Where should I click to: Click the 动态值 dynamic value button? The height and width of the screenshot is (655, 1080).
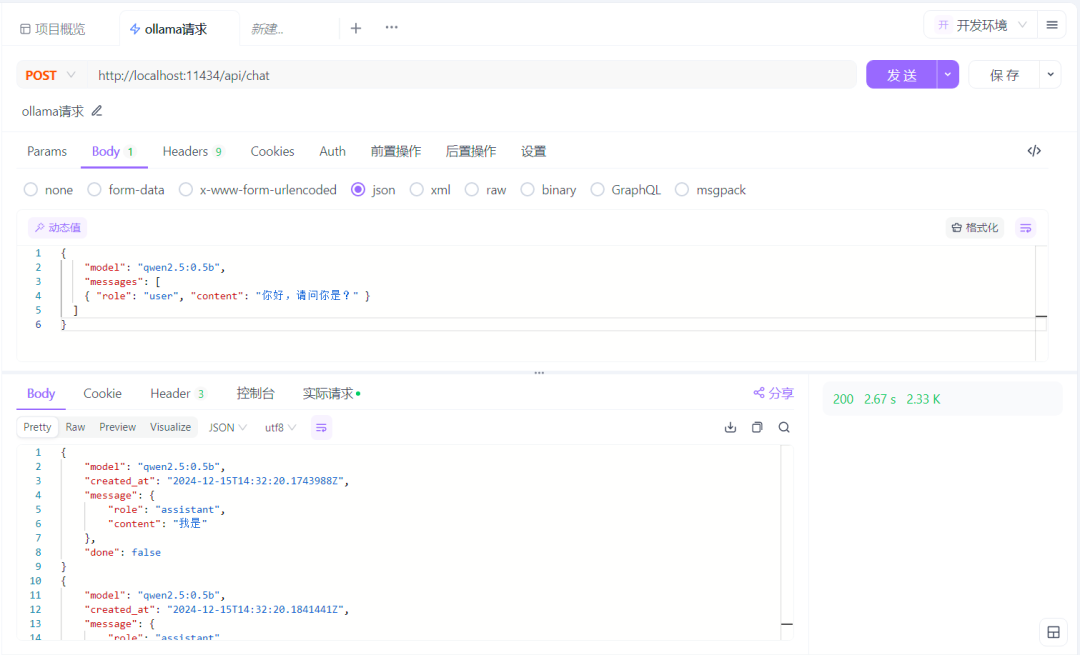click(58, 228)
